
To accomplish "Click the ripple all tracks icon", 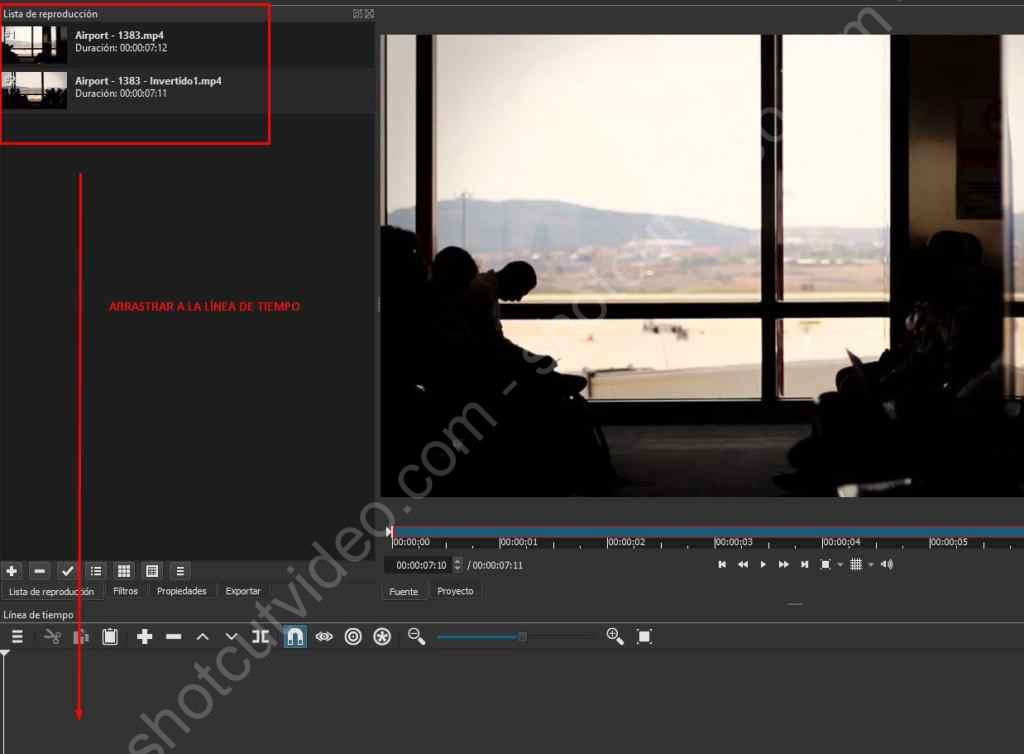I will (x=382, y=636).
